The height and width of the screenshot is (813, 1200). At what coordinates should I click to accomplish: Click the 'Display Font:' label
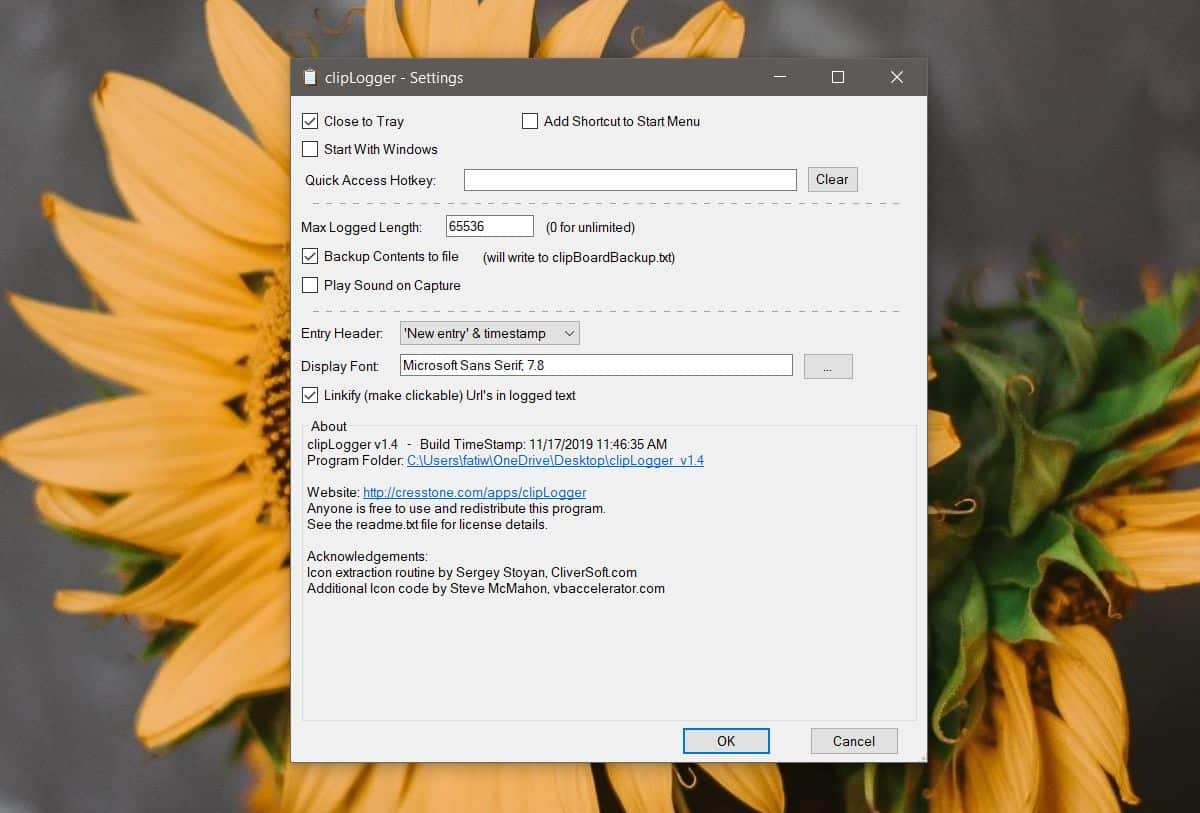(340, 367)
